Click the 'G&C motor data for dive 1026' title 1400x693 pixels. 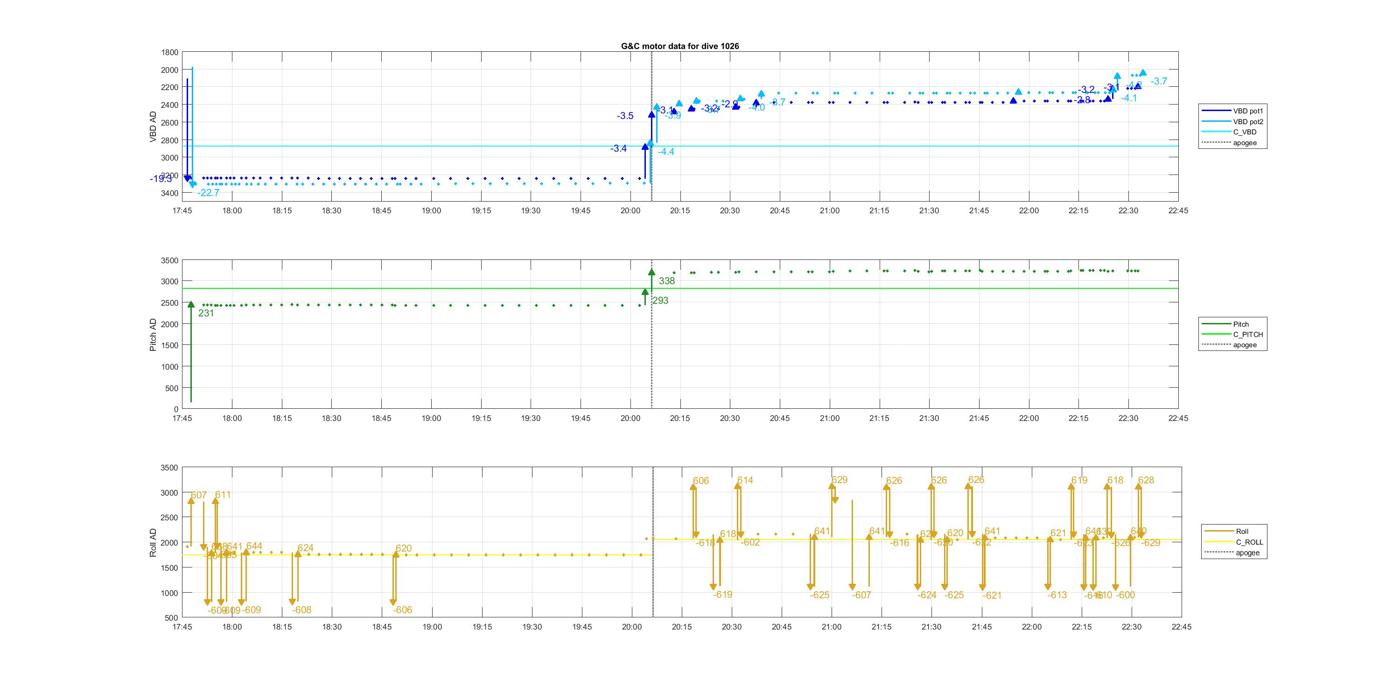[680, 46]
